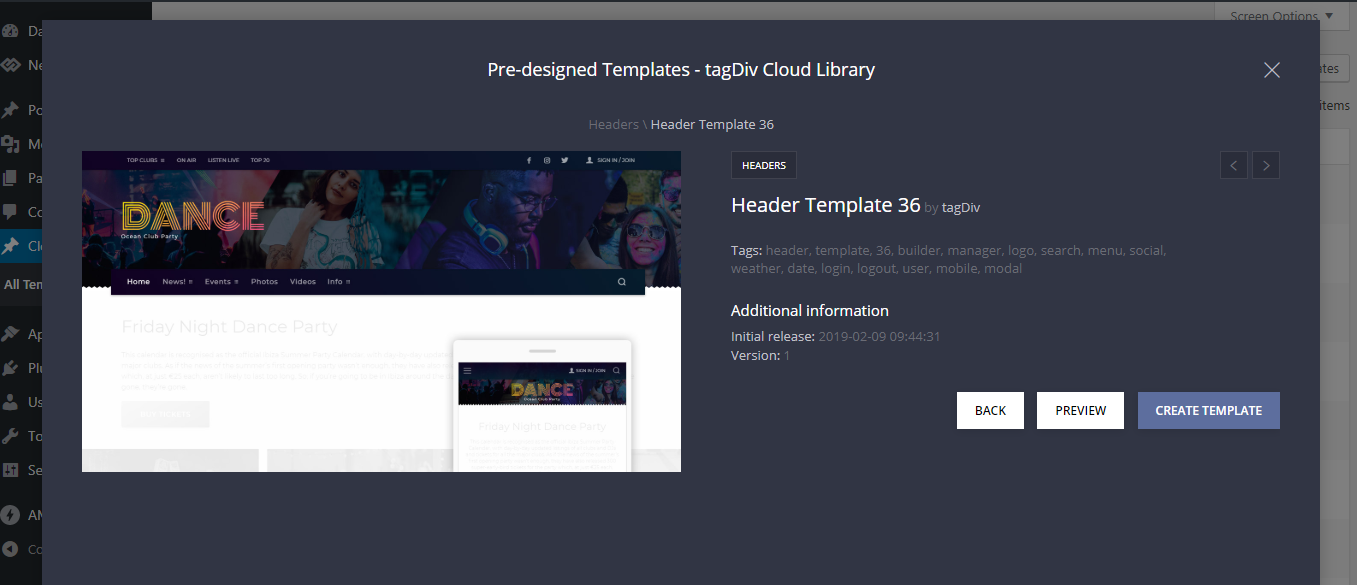The width and height of the screenshot is (1357, 585).
Task: Click the 'manager' tag
Action: click(974, 250)
